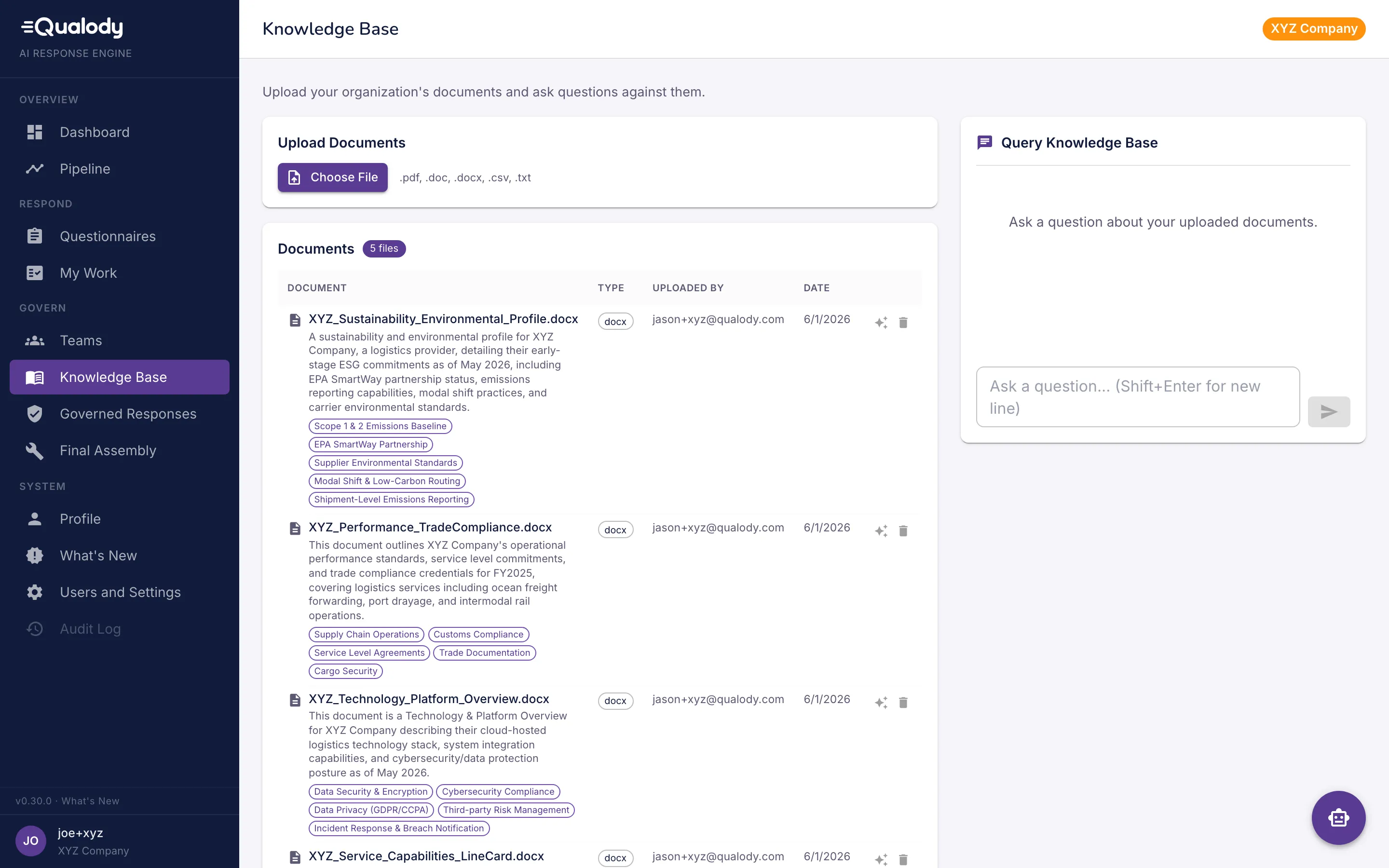
Task: Open XYZ_Sustainability_Environmental_Profile.docx
Action: pos(443,319)
